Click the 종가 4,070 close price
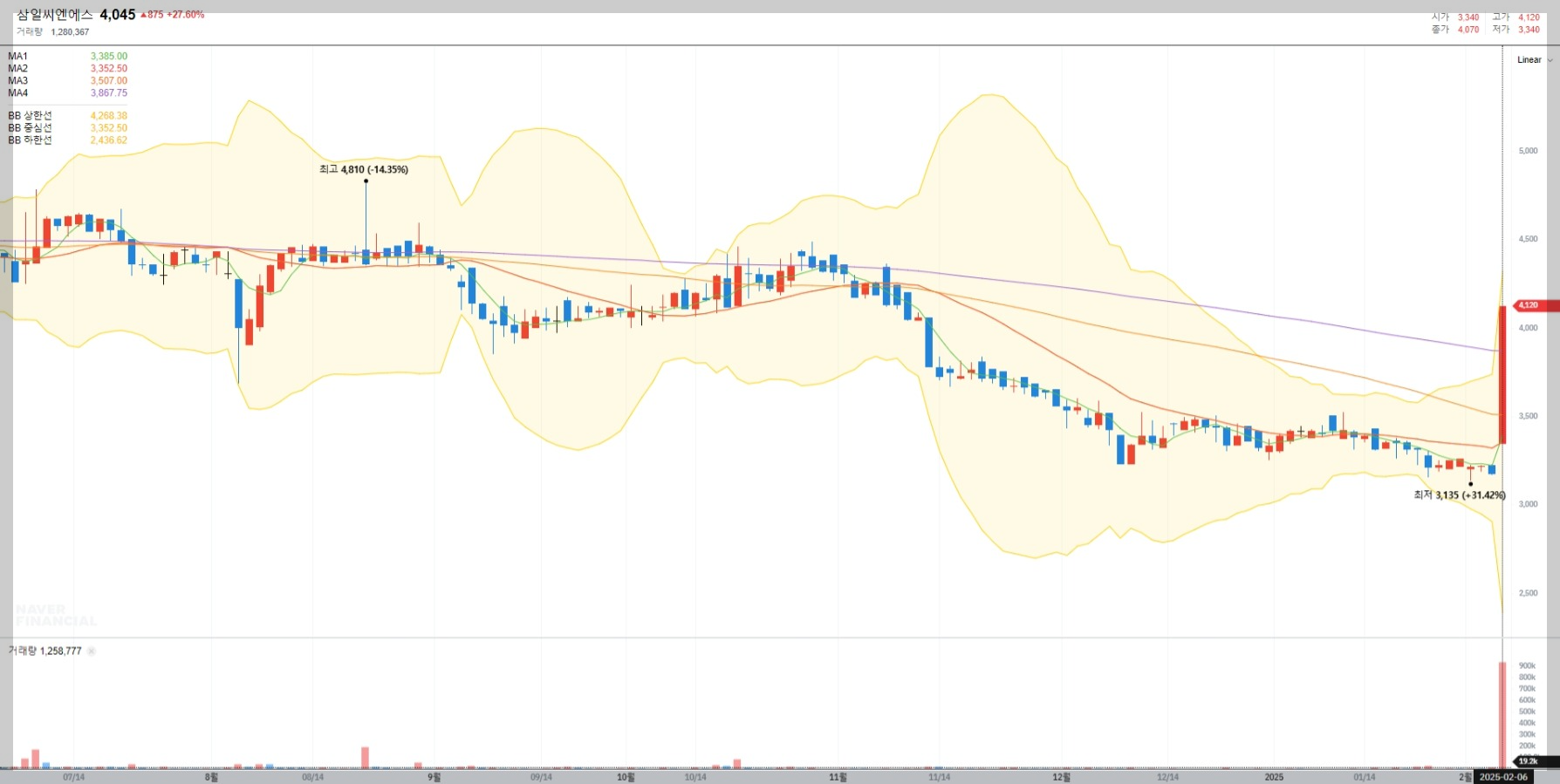 [1455, 30]
